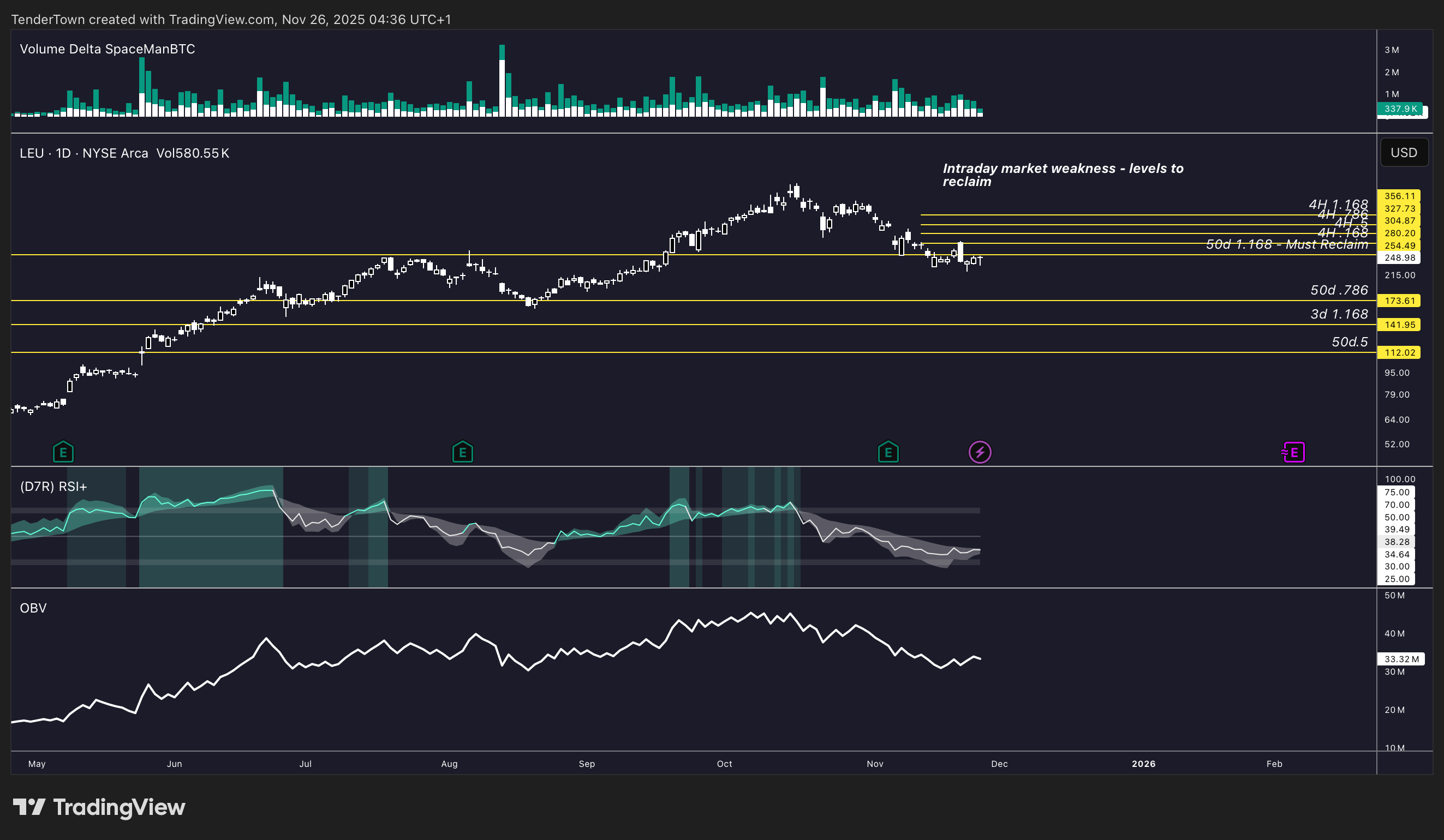Click the 2026 label on time axis
This screenshot has height=840, width=1444.
(x=1144, y=764)
